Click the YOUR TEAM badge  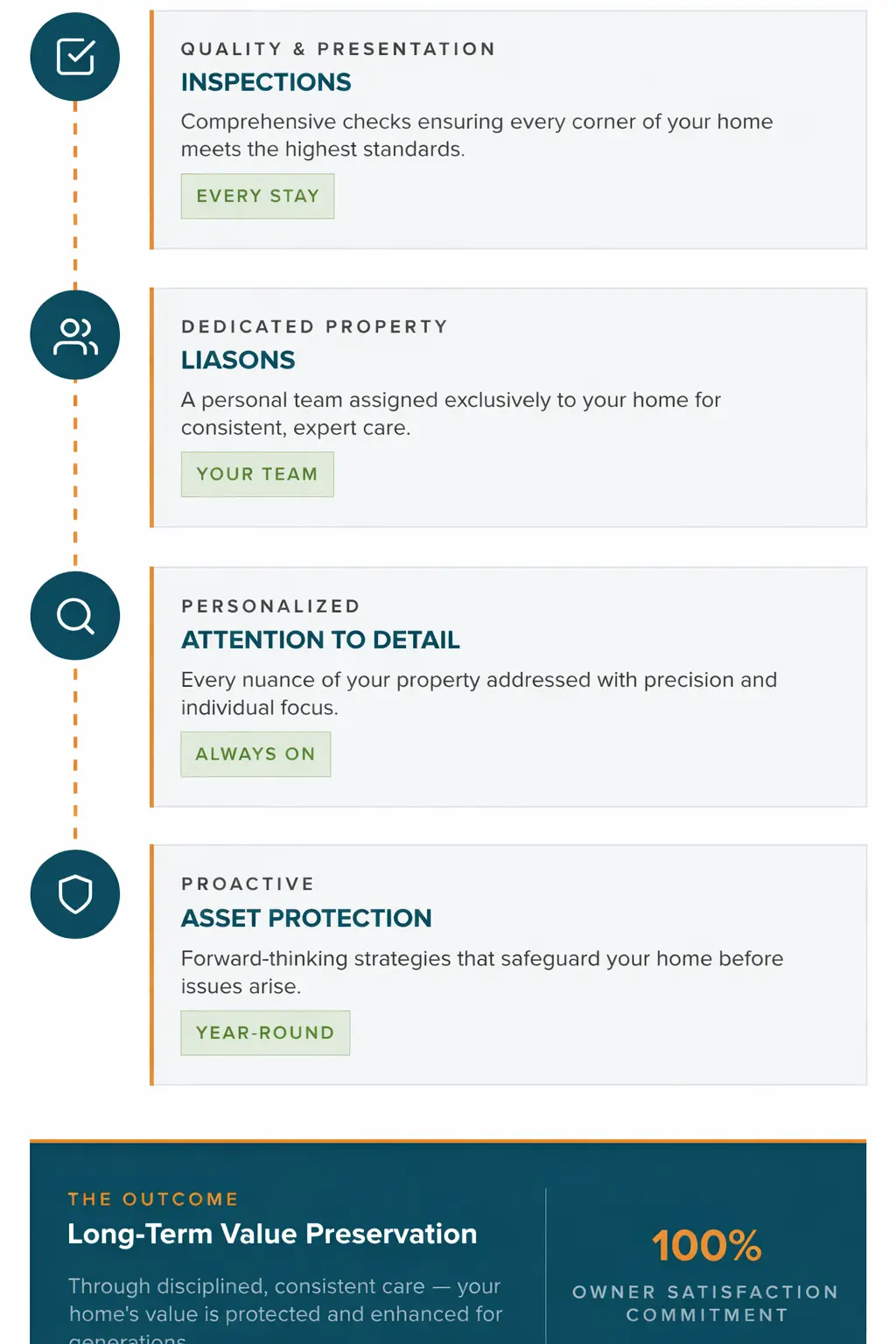[257, 474]
